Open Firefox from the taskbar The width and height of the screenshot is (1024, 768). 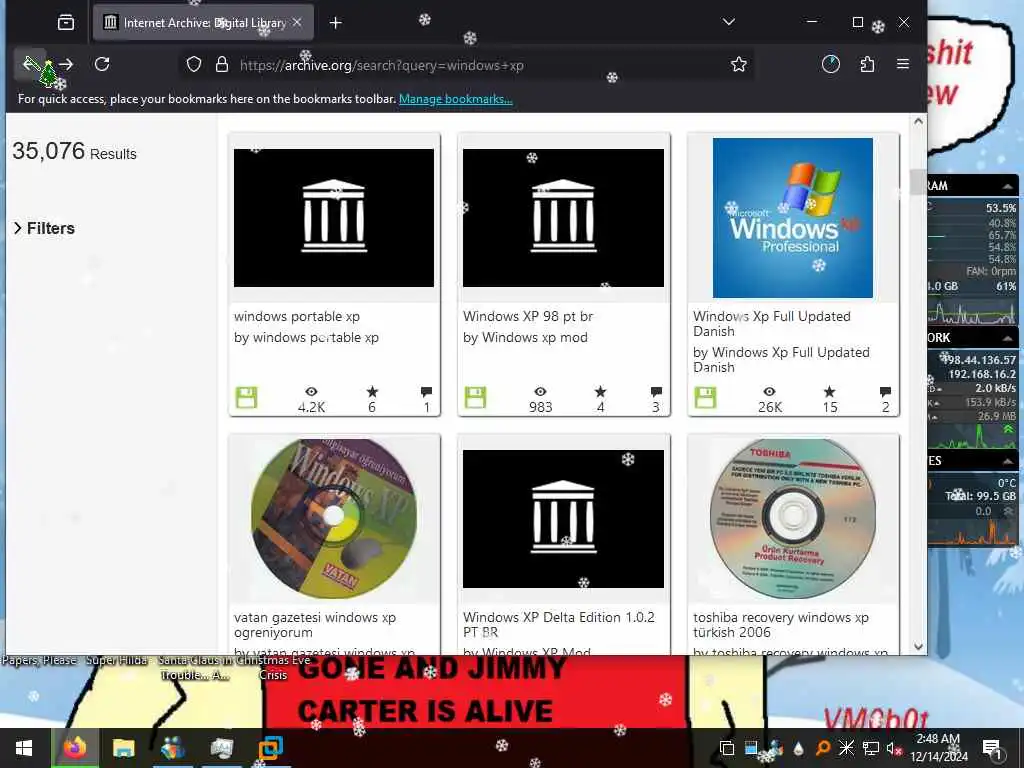[74, 748]
